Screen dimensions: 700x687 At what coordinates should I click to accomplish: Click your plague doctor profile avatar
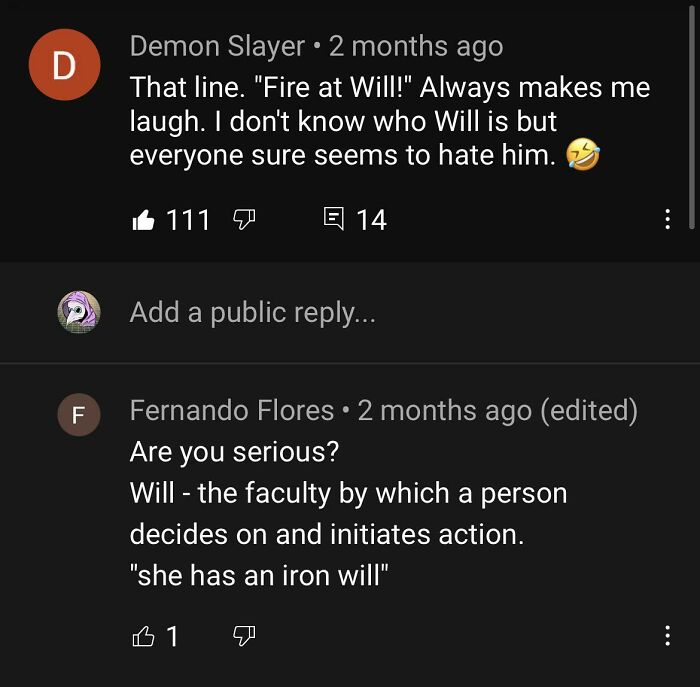78,312
